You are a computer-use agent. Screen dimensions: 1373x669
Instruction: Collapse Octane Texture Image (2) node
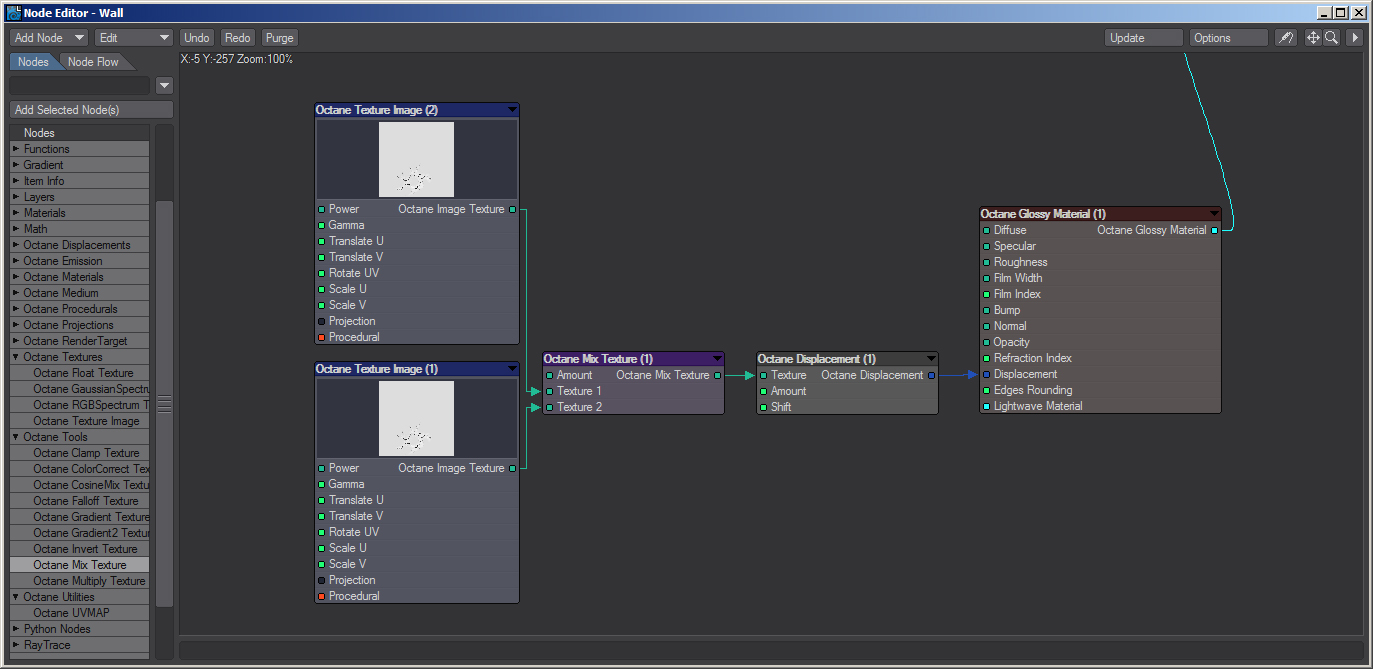pos(512,110)
